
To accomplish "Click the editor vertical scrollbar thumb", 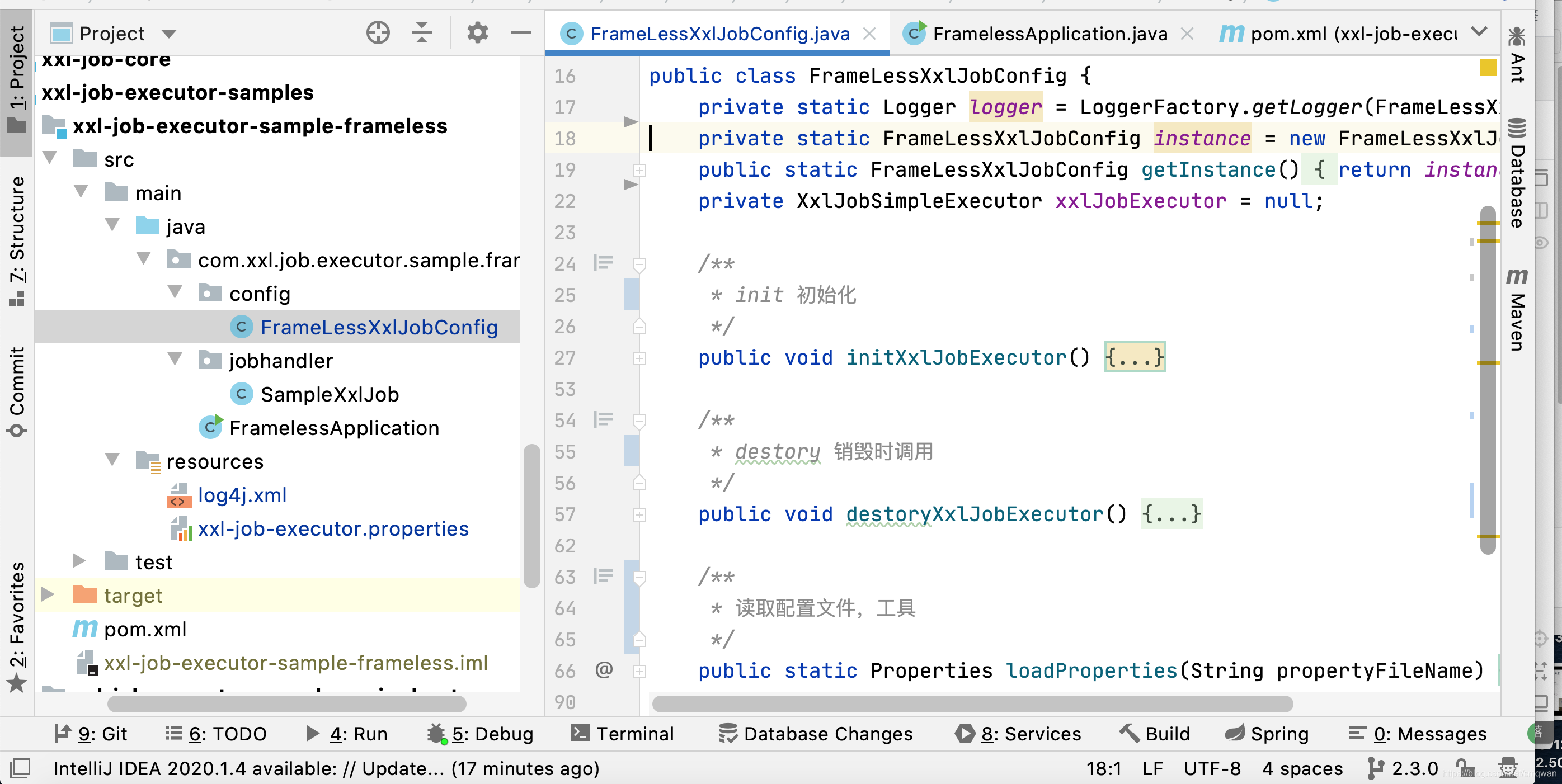I will pyautogui.click(x=1488, y=380).
